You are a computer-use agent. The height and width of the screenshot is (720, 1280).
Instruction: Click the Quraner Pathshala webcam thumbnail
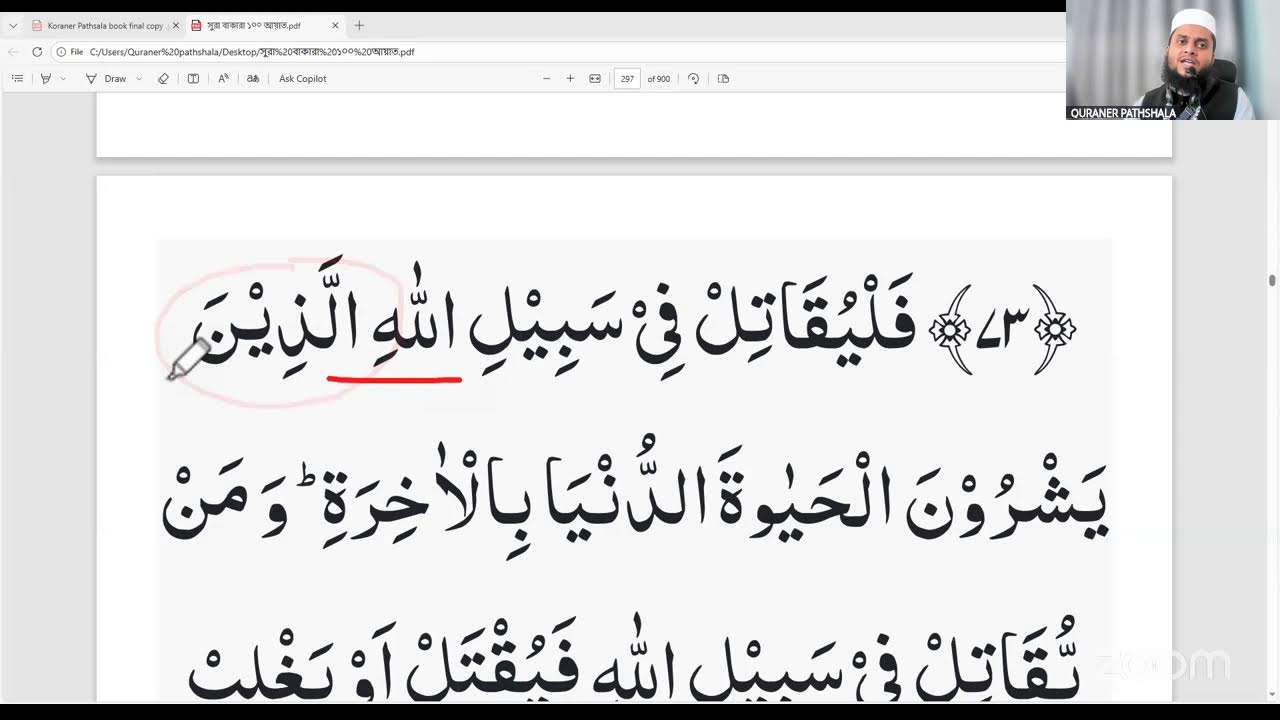point(1172,60)
